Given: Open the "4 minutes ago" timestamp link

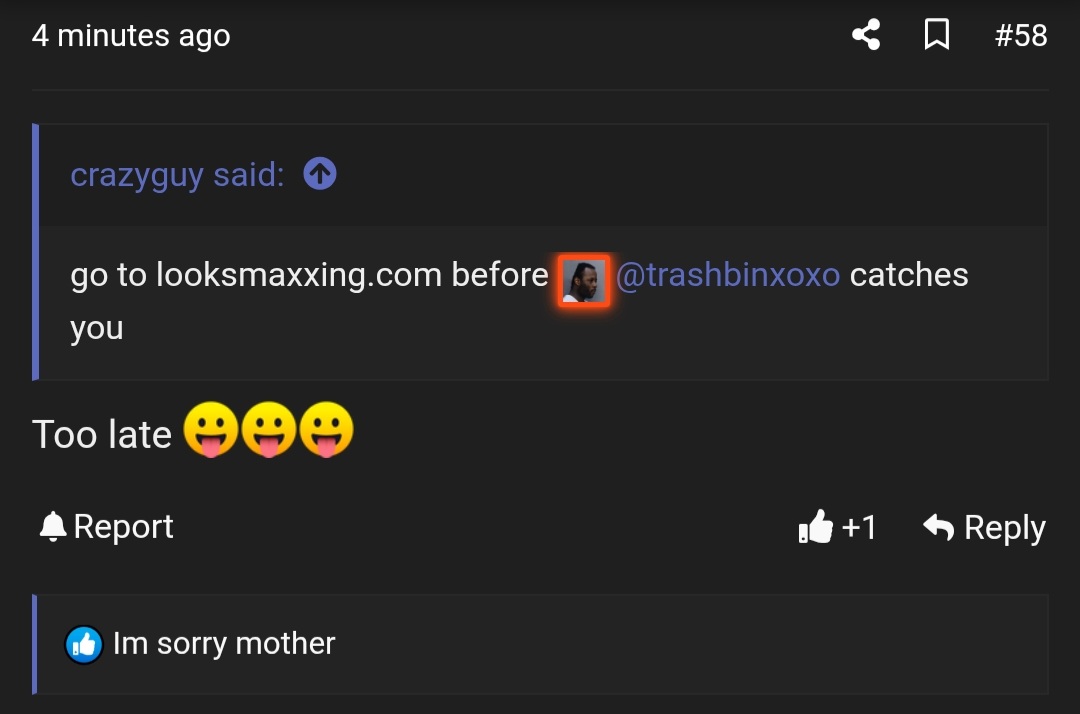Looking at the screenshot, I should [x=131, y=36].
